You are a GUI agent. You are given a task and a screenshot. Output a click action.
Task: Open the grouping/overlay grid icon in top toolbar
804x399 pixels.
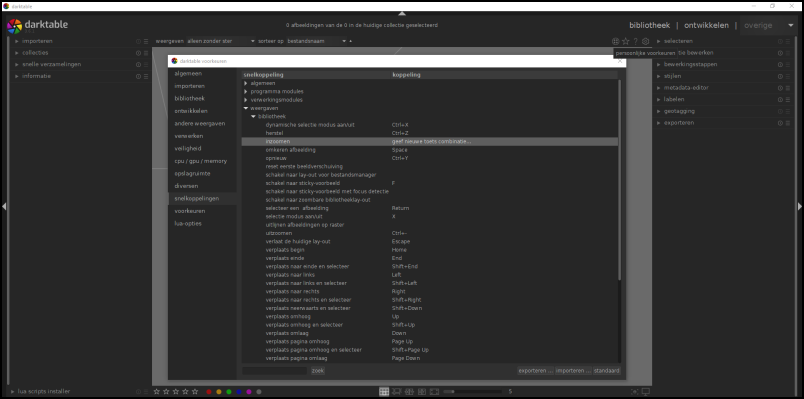click(615, 41)
